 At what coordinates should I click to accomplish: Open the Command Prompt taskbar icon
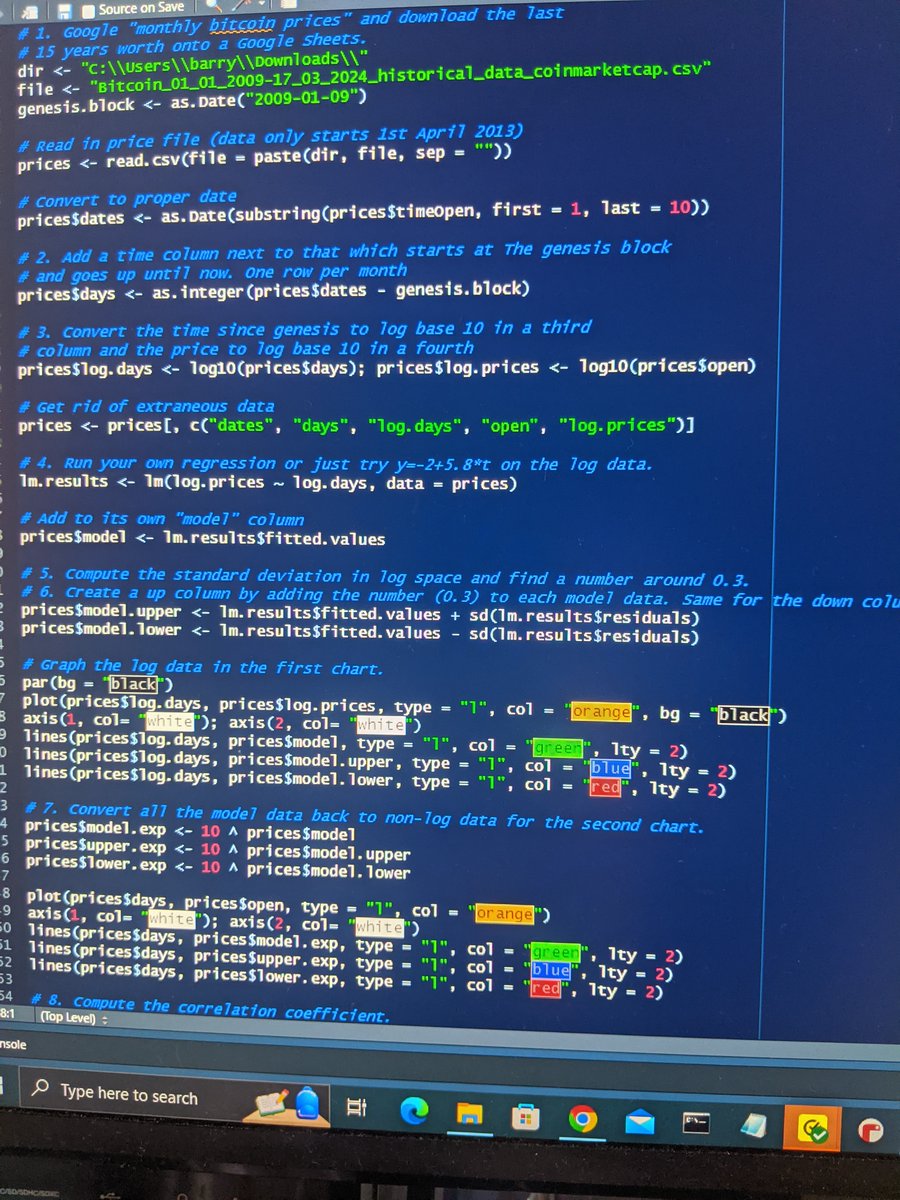[698, 1124]
